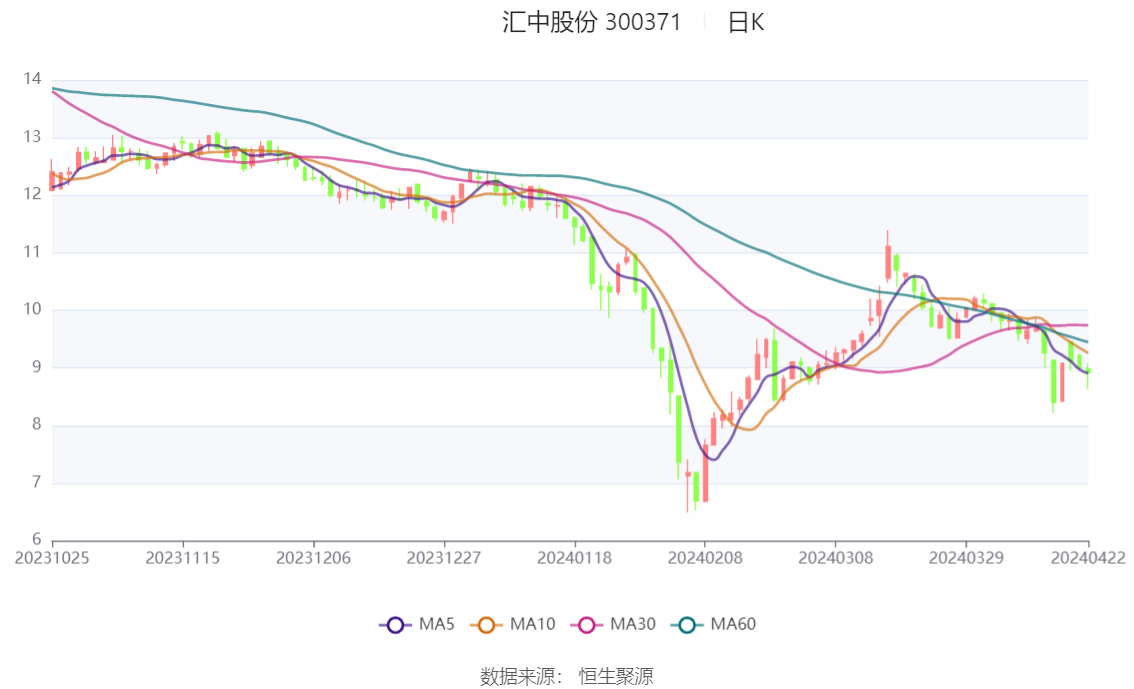Click the y-axis value 14 label
The image size is (1134, 689).
(x=32, y=79)
